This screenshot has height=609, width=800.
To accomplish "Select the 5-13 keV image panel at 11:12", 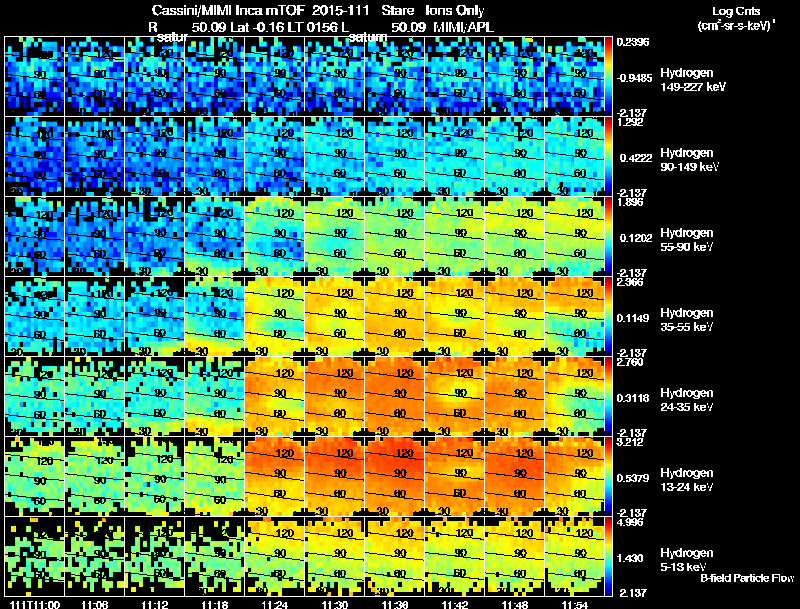I will coord(155,557).
